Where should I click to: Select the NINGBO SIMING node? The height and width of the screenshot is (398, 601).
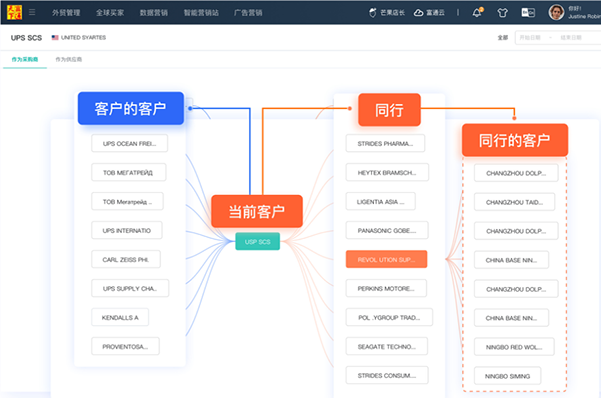click(x=507, y=376)
